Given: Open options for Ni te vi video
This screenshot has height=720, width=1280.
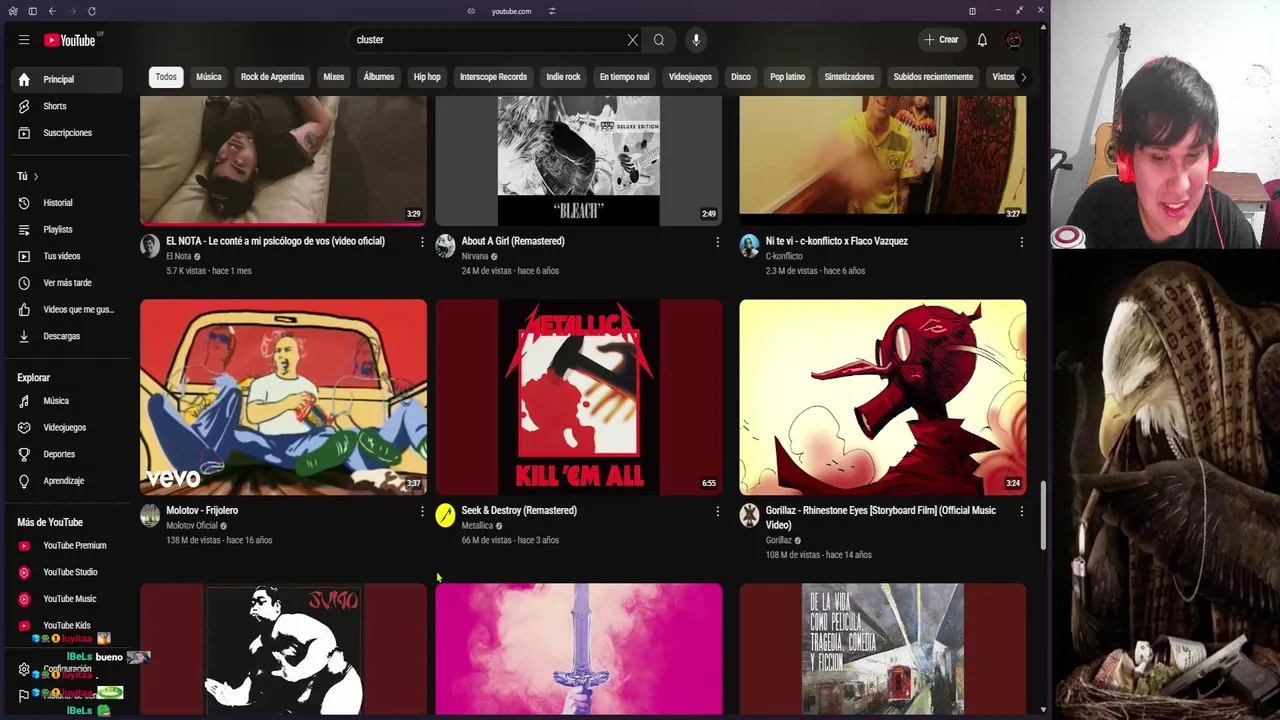Looking at the screenshot, I should point(1021,242).
